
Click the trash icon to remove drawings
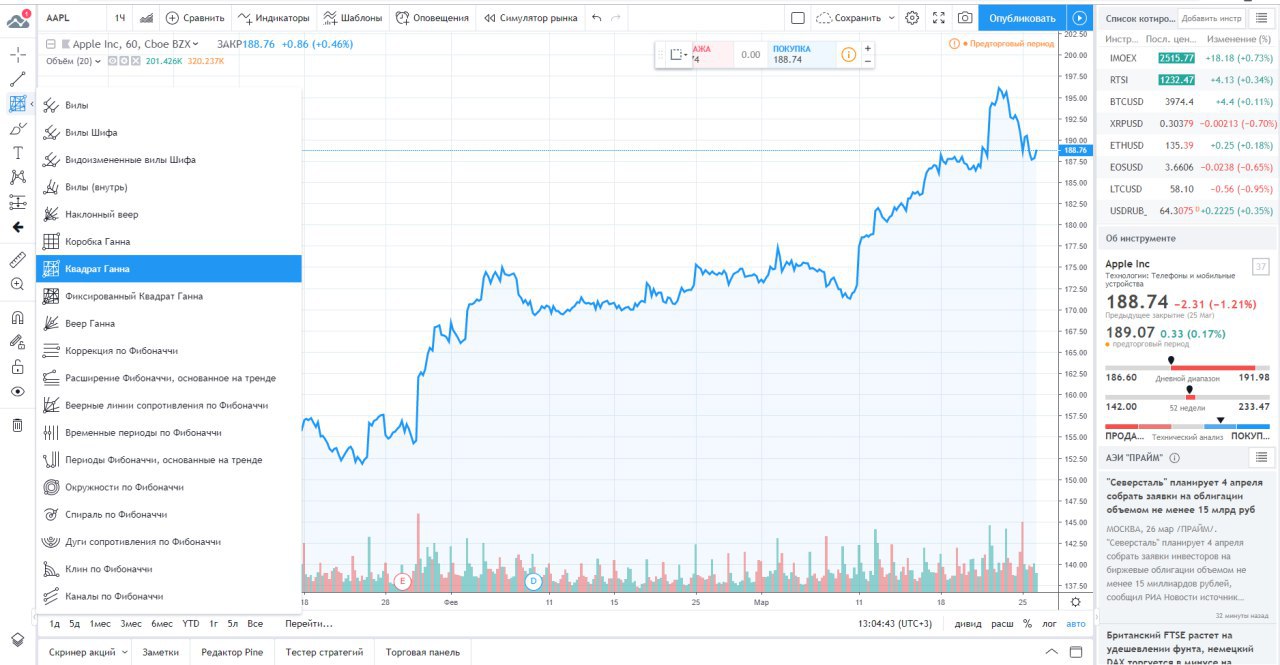point(17,425)
